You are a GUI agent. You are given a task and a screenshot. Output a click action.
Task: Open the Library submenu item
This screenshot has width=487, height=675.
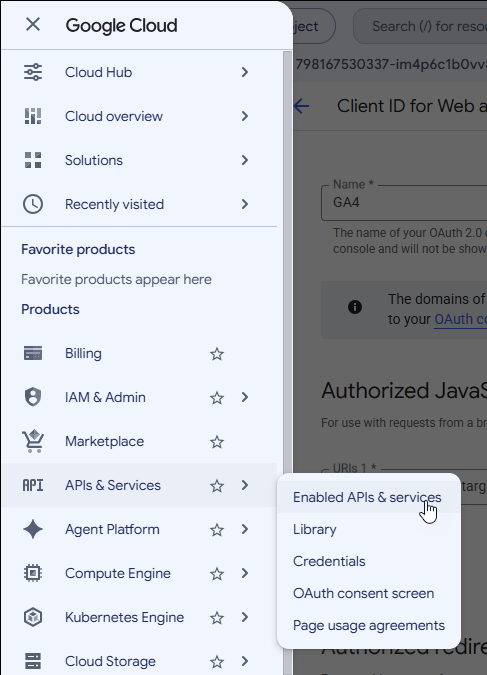(x=369, y=529)
